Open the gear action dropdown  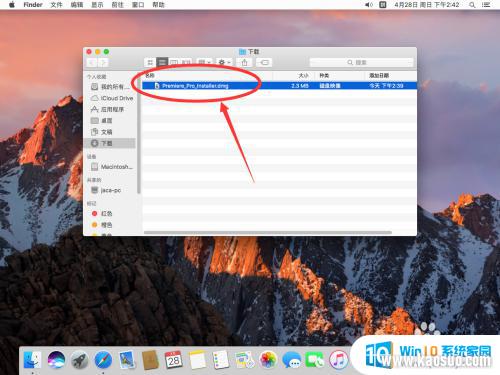click(x=224, y=62)
